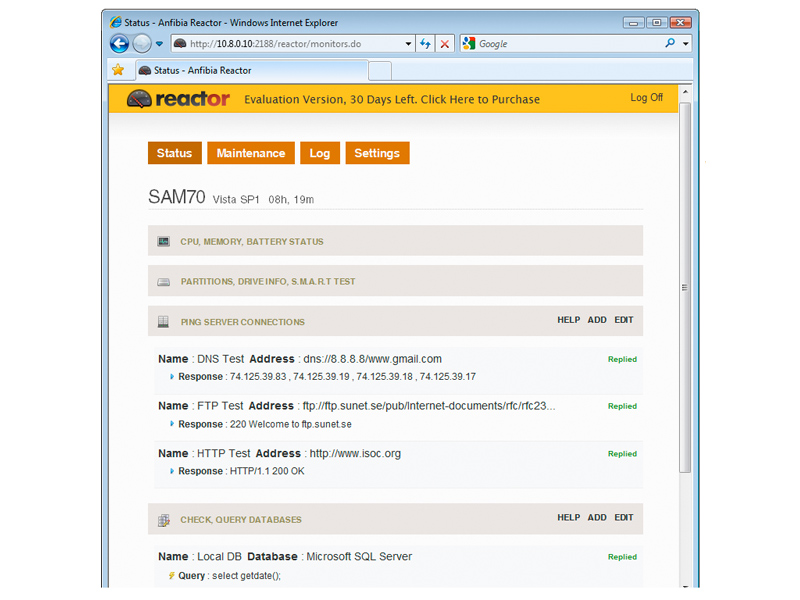Click the database query section icon
800x600 pixels.
point(163,520)
